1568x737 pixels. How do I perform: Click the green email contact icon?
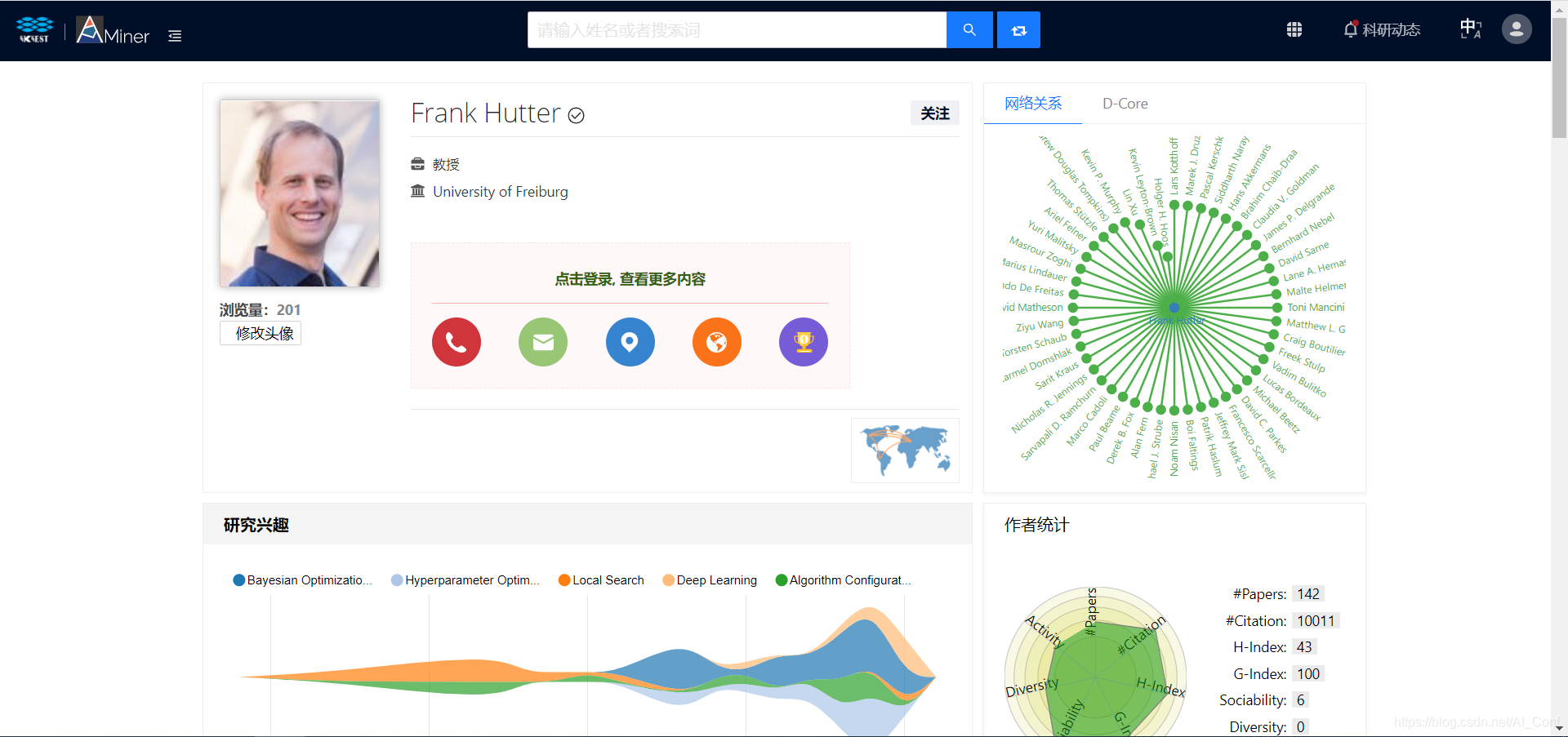coord(543,342)
